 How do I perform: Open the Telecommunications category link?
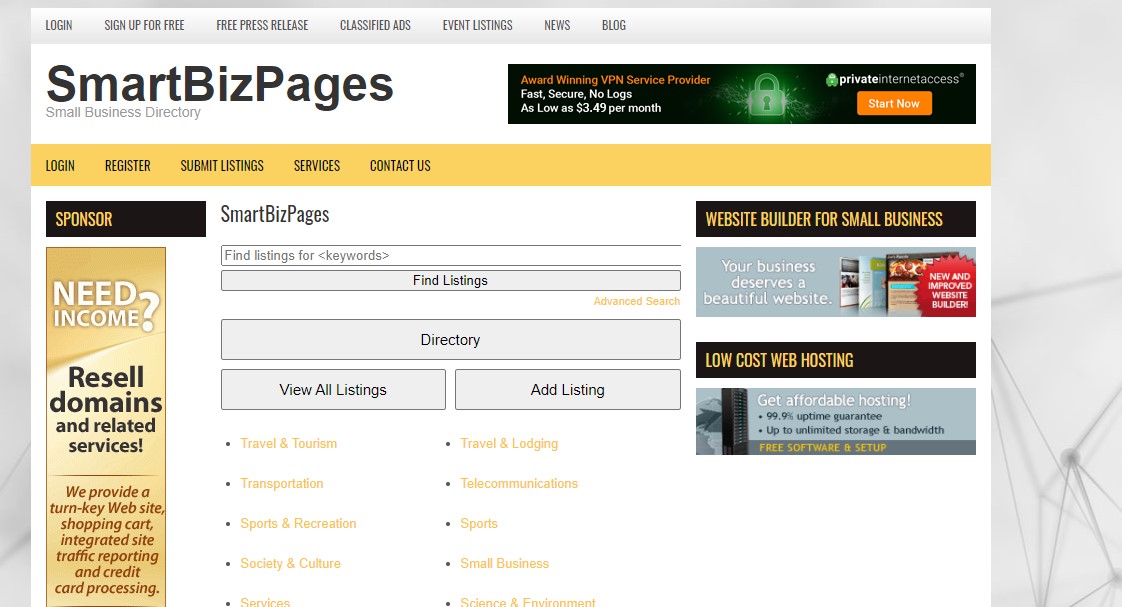[519, 483]
